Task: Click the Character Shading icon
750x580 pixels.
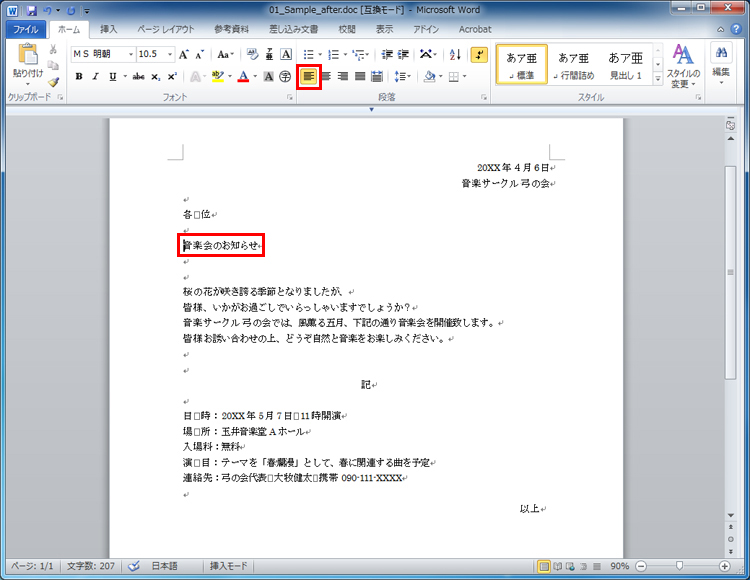Action: tap(269, 77)
